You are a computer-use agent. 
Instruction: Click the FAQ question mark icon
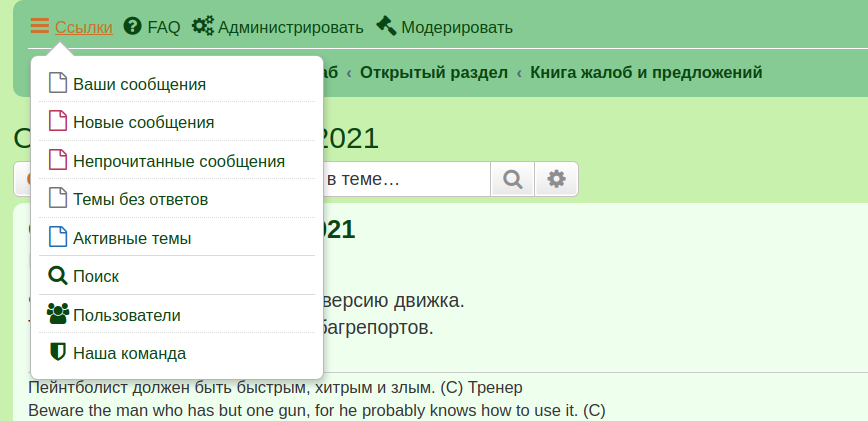tap(133, 27)
